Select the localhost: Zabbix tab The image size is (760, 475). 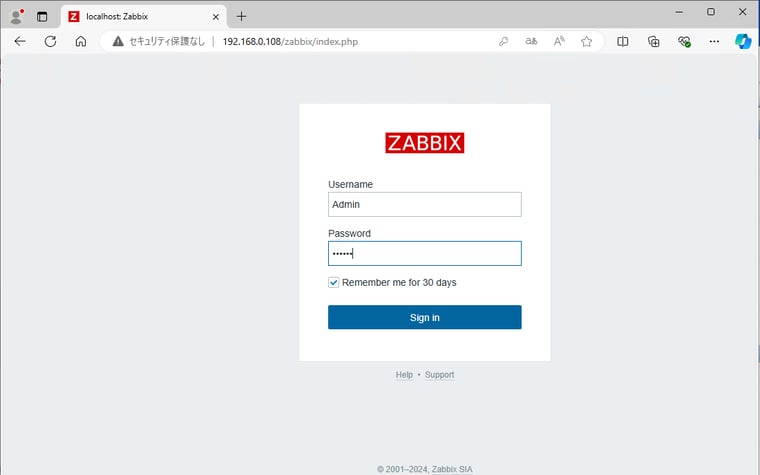(143, 16)
